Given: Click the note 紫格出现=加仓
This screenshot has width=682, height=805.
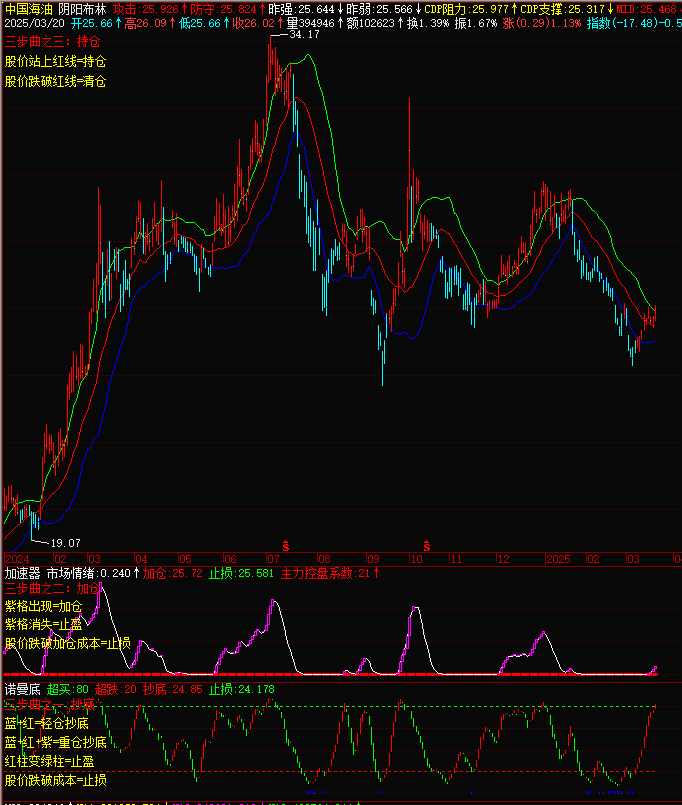Looking at the screenshot, I should coord(44,607).
